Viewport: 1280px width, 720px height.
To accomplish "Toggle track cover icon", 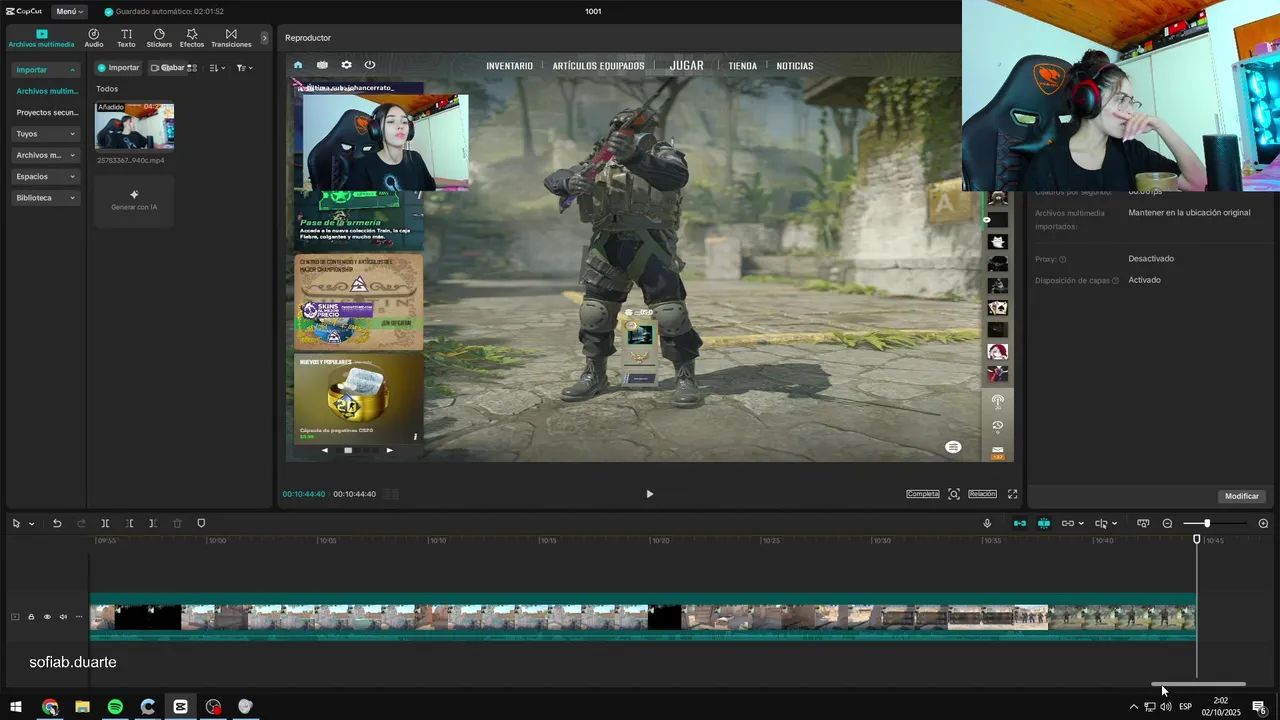I will [x=15, y=617].
